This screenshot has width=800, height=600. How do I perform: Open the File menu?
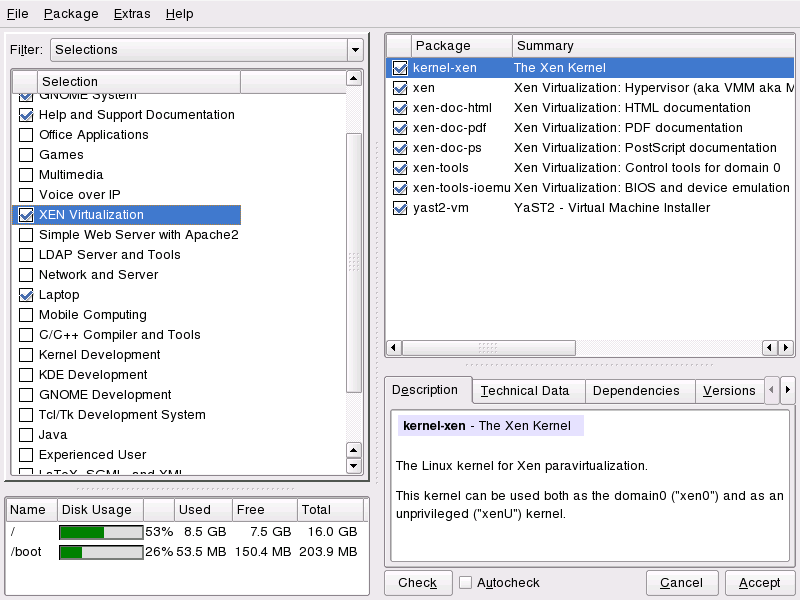17,14
